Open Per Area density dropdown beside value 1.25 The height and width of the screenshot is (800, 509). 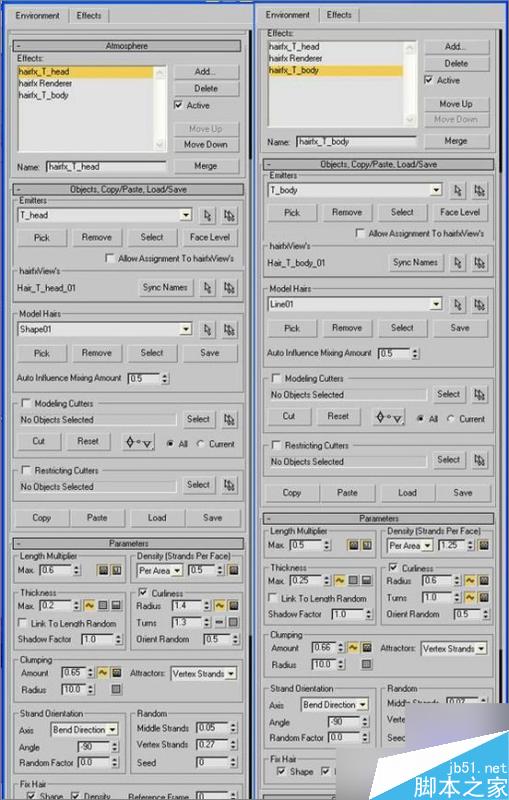[410, 545]
